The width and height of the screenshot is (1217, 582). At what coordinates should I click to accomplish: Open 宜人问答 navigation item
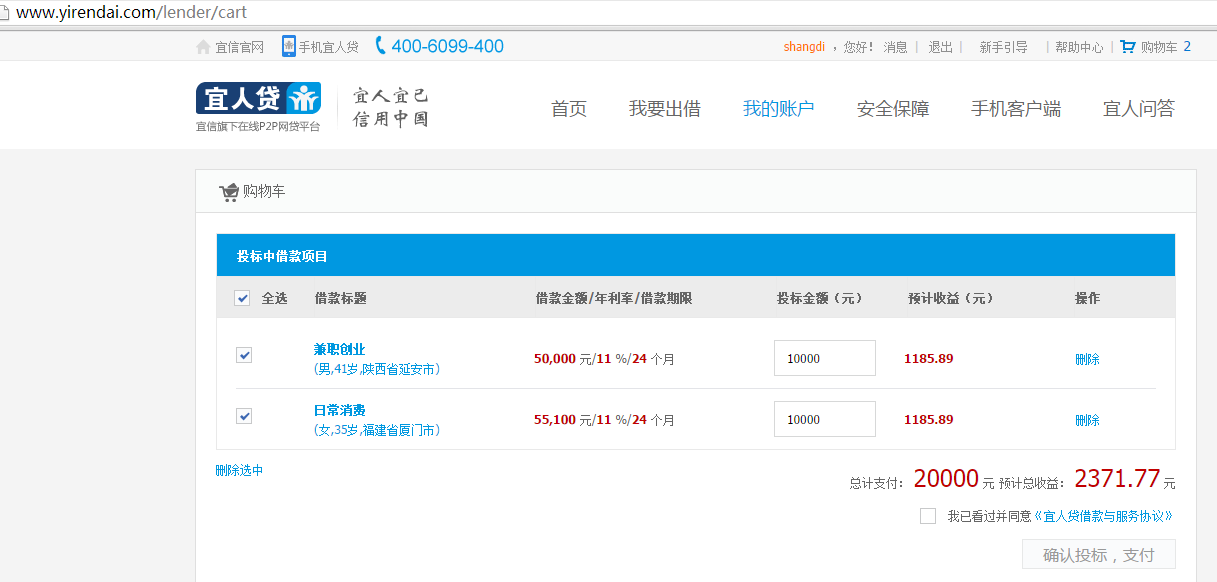coord(1139,109)
